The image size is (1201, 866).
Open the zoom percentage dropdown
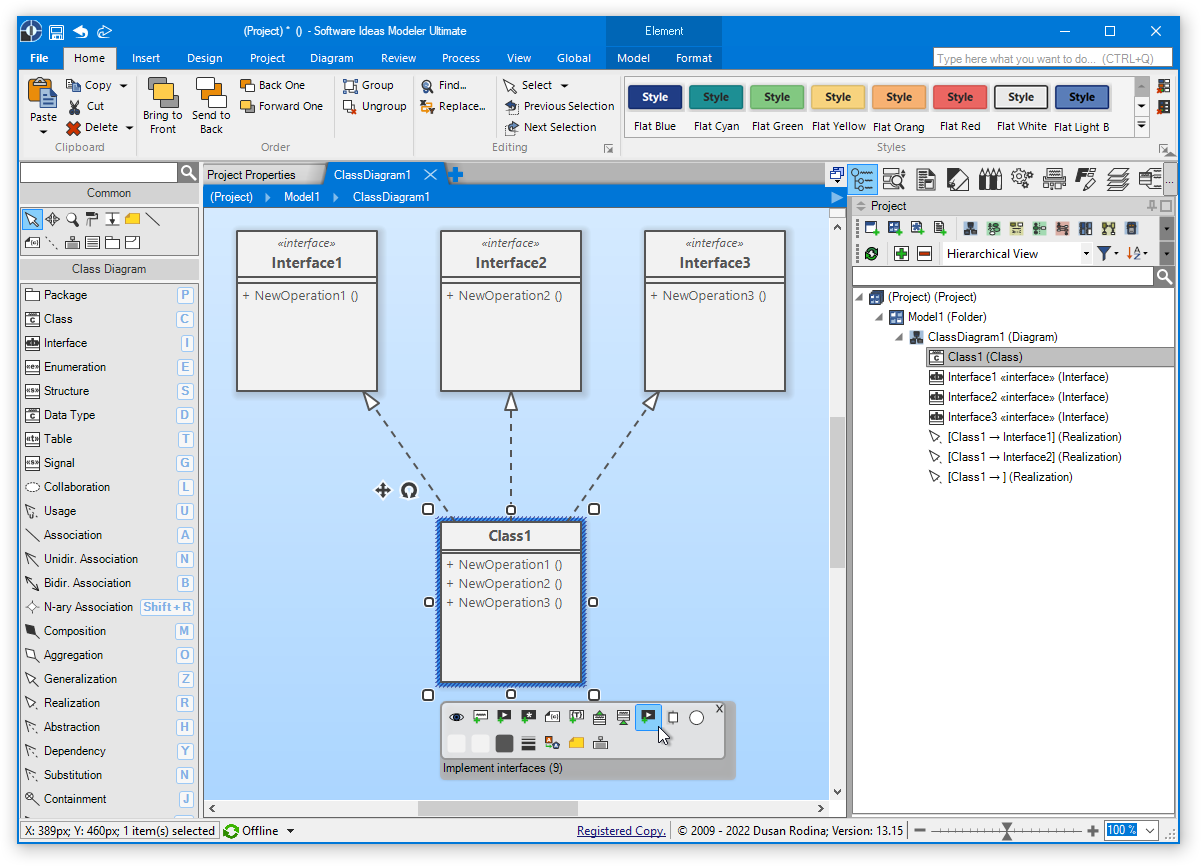[x=1150, y=831]
